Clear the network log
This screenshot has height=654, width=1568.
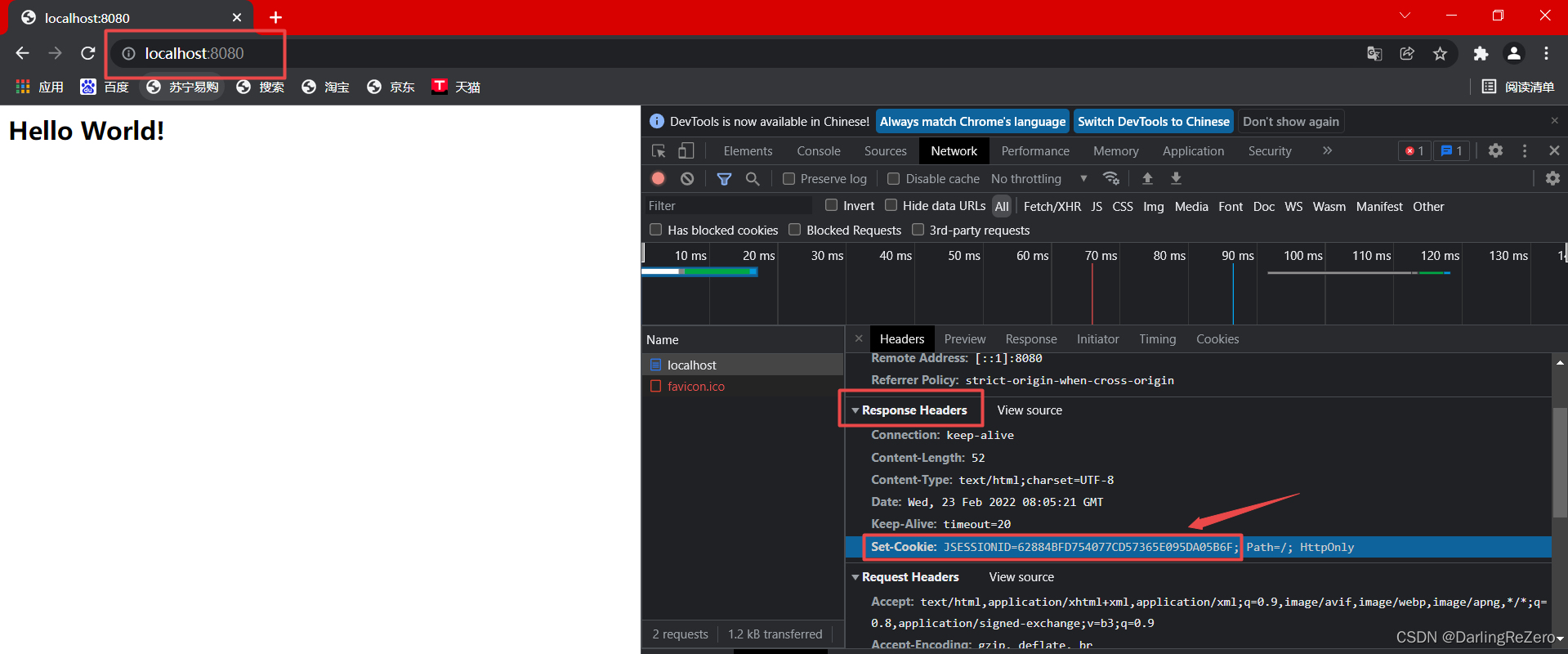point(687,178)
